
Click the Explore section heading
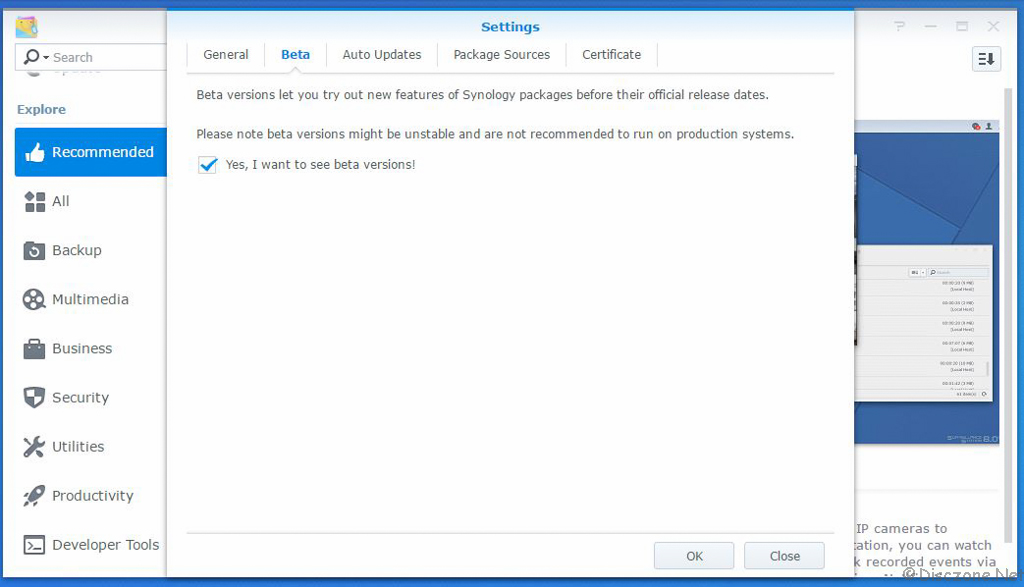tap(41, 110)
